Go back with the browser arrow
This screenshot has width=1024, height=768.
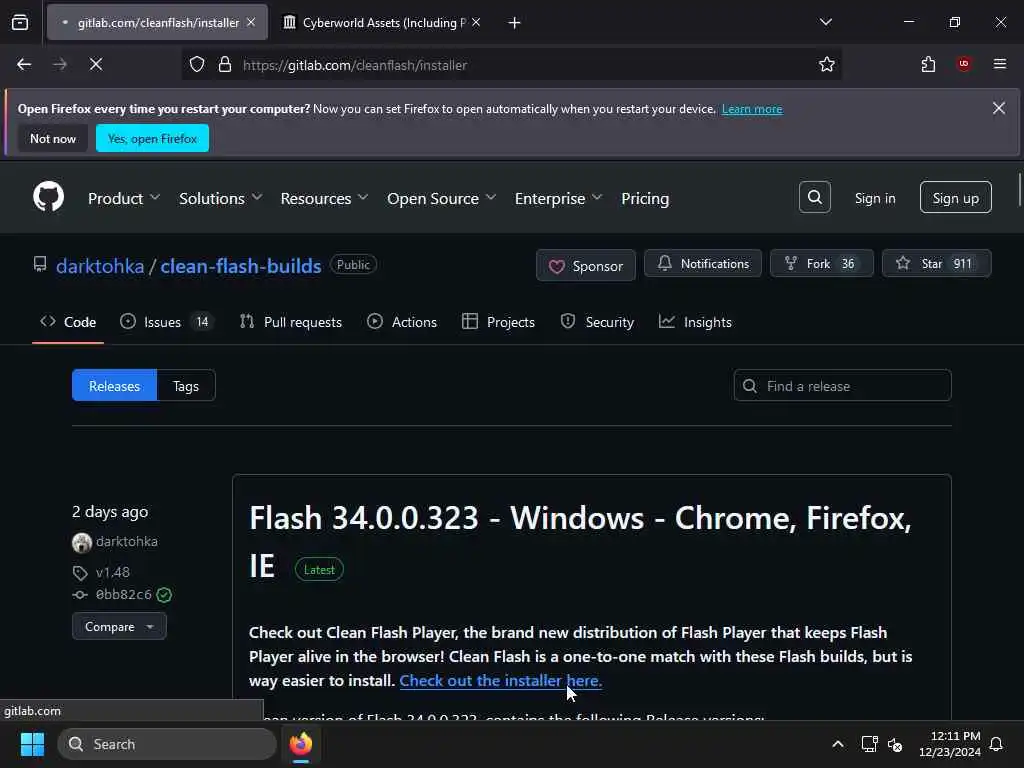24,64
